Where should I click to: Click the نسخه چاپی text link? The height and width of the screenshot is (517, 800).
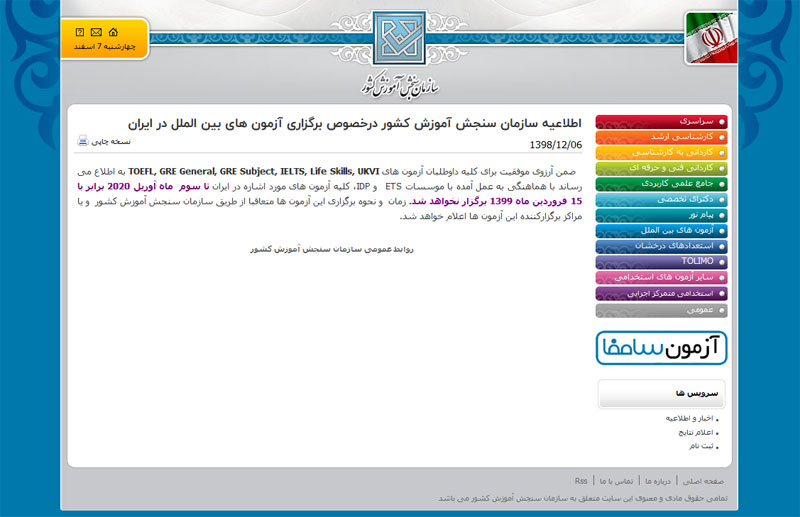tap(111, 141)
